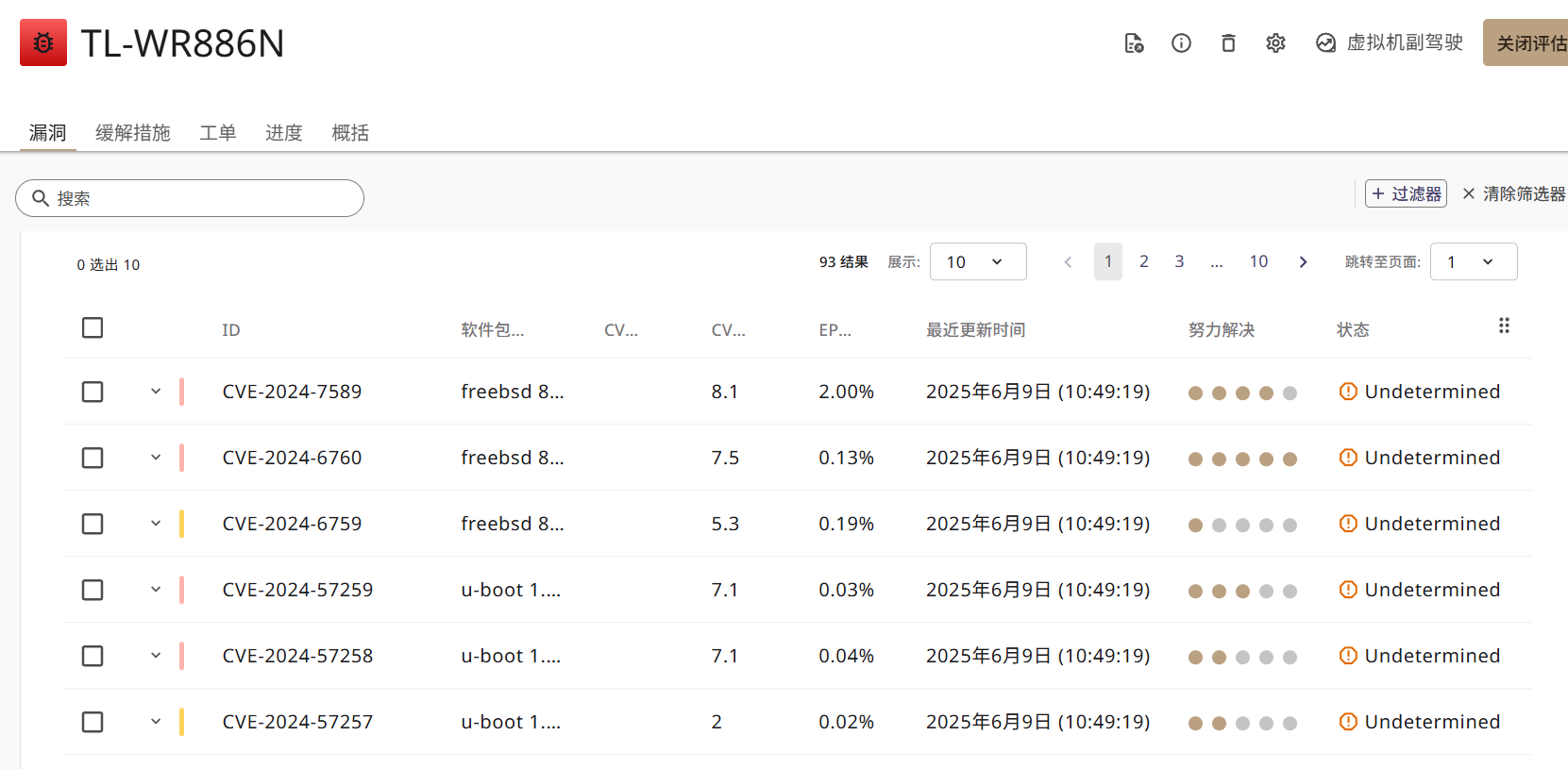
Task: Click the status warning icon for CVE-2024-57257
Action: [x=1348, y=722]
